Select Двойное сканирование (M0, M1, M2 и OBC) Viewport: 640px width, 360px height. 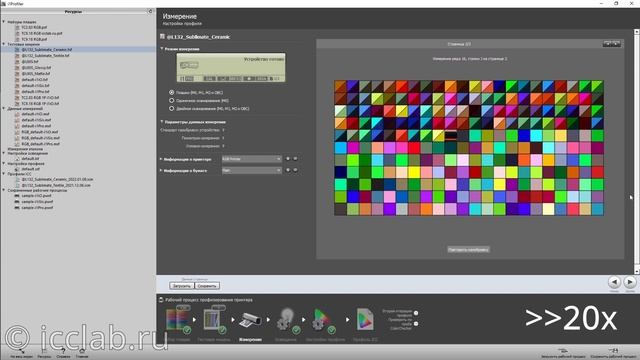[x=171, y=109]
